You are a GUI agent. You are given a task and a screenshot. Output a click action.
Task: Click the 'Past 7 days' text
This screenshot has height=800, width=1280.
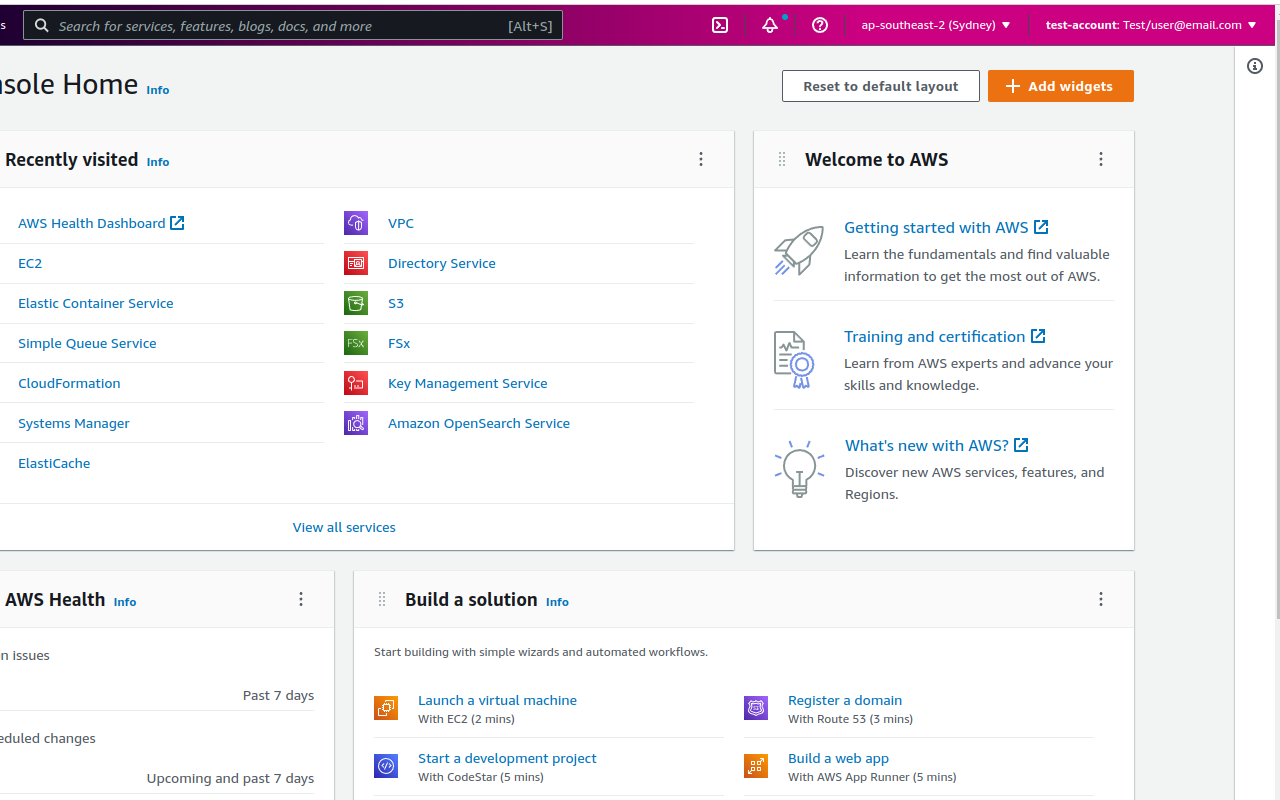point(278,695)
